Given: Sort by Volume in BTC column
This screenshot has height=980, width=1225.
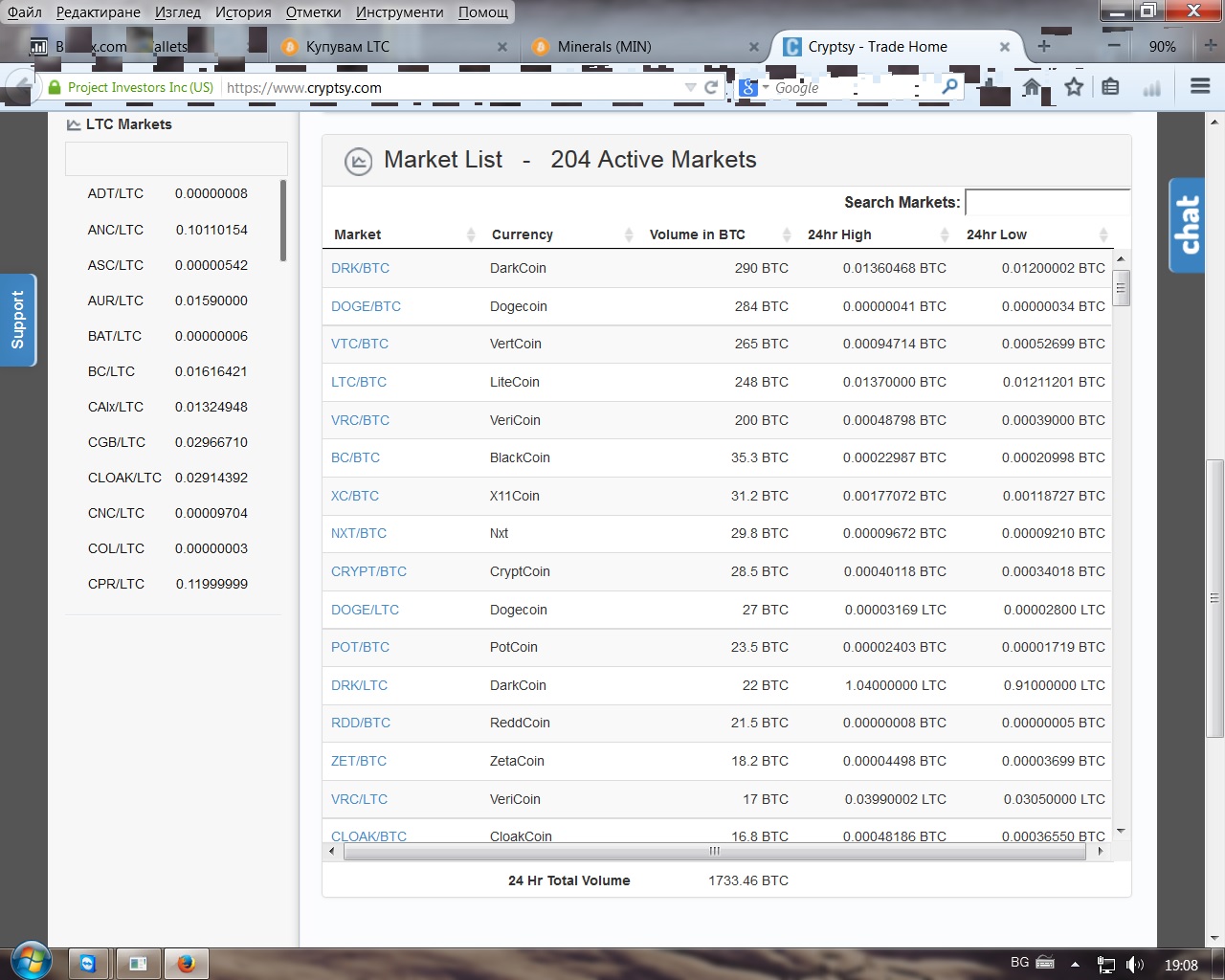Looking at the screenshot, I should click(720, 234).
